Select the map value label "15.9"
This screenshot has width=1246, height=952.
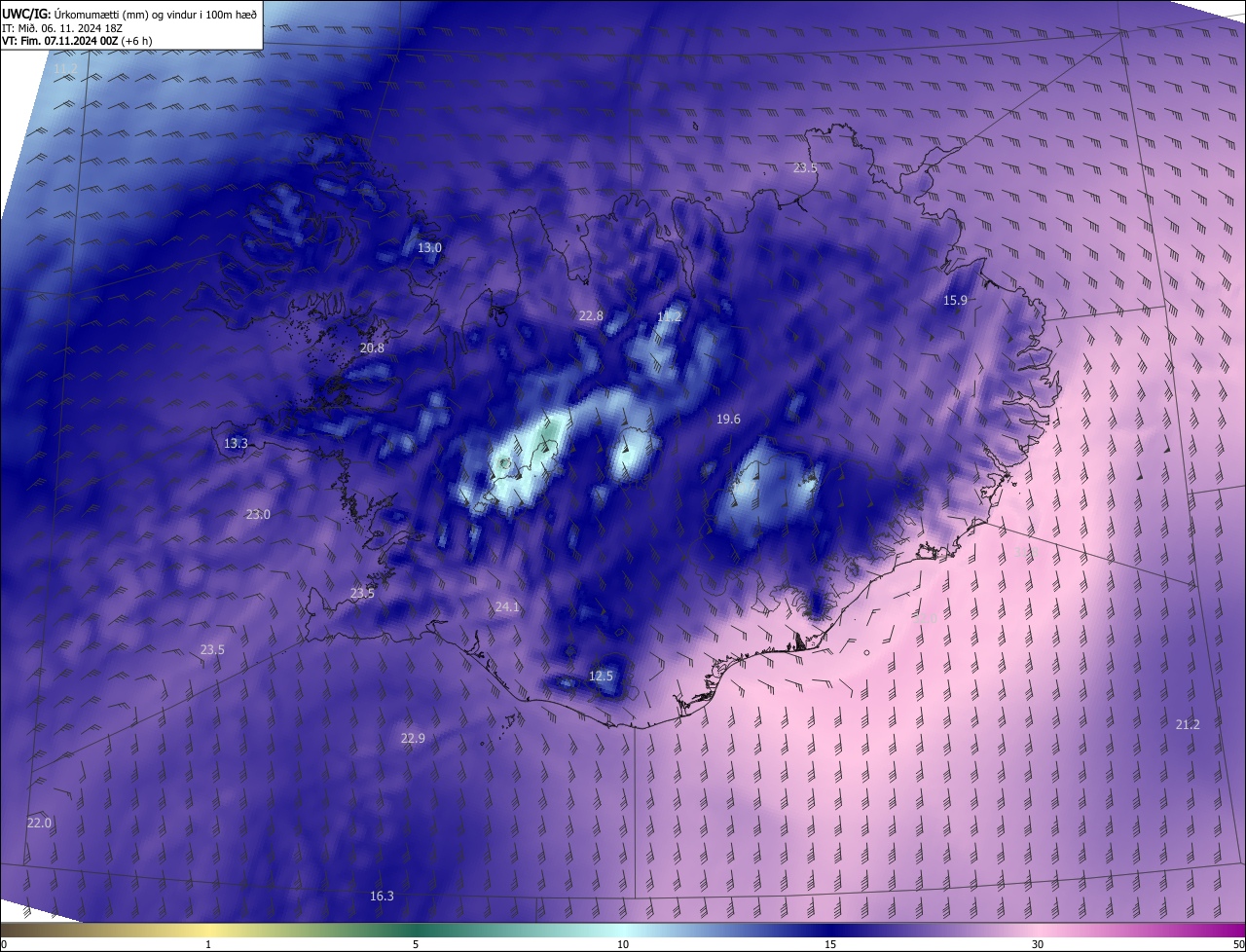click(955, 300)
